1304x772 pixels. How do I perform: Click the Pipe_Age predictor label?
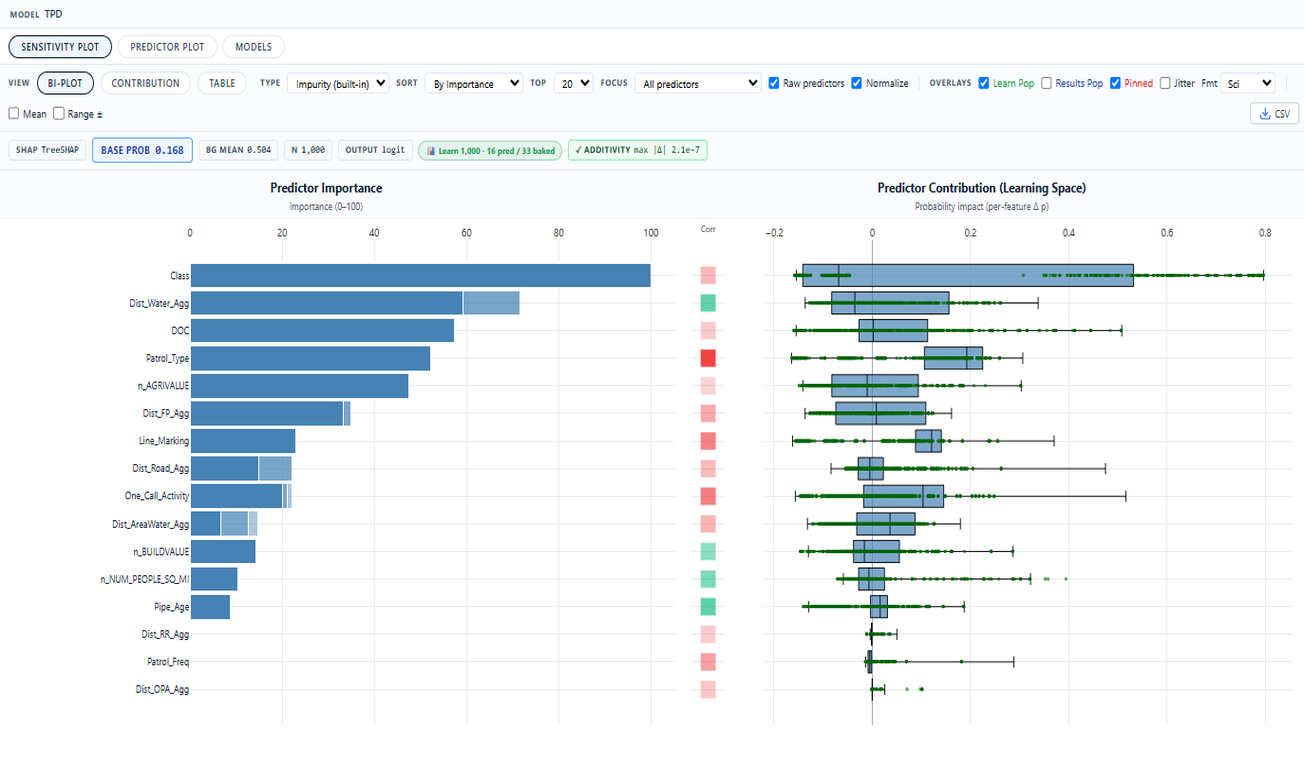(171, 607)
